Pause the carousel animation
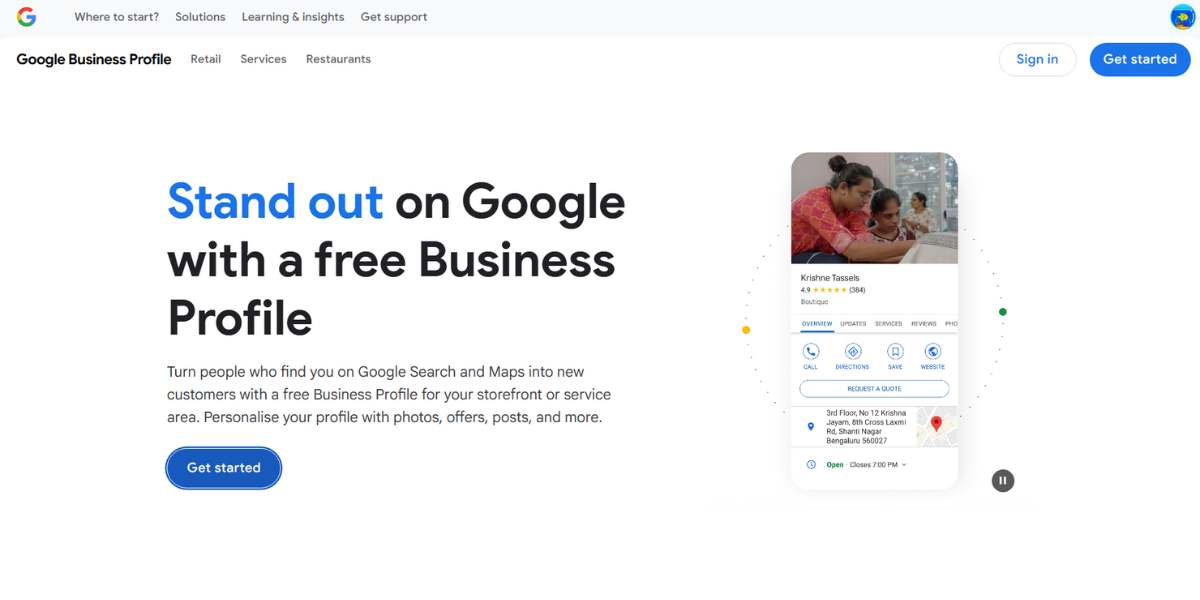This screenshot has width=1200, height=600. click(x=1002, y=480)
